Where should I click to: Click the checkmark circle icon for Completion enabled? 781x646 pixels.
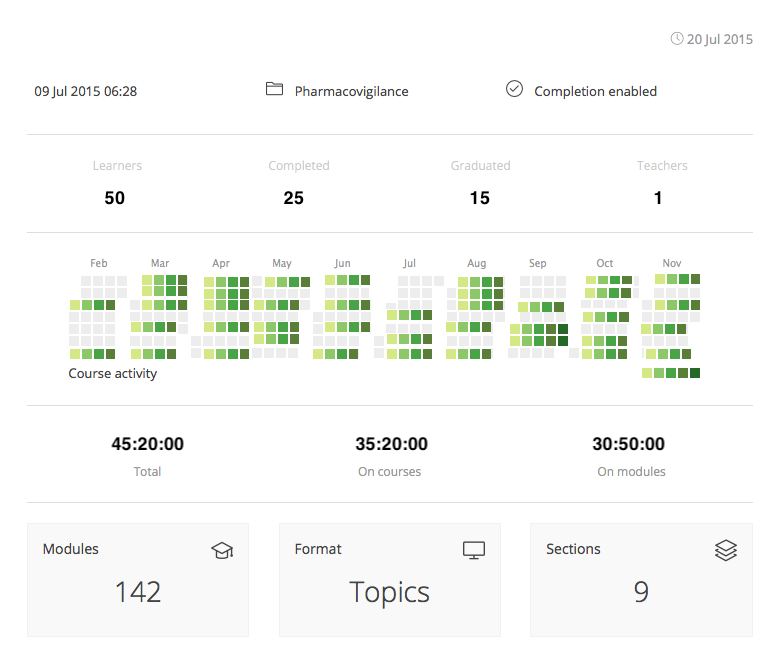click(x=514, y=89)
